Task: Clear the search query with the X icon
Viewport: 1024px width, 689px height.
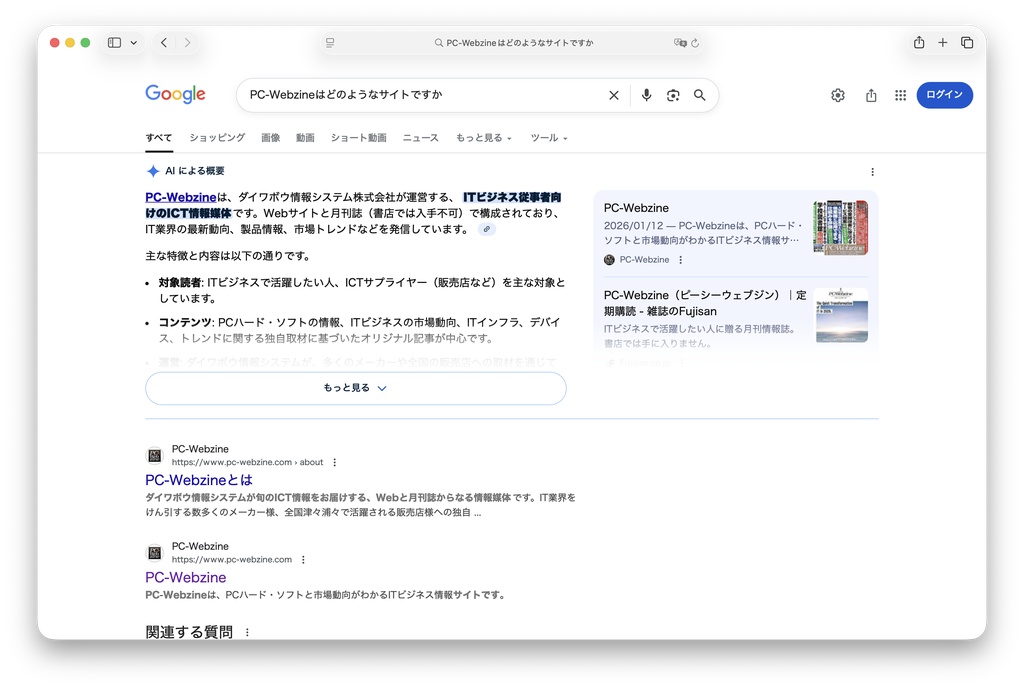Action: tap(613, 95)
